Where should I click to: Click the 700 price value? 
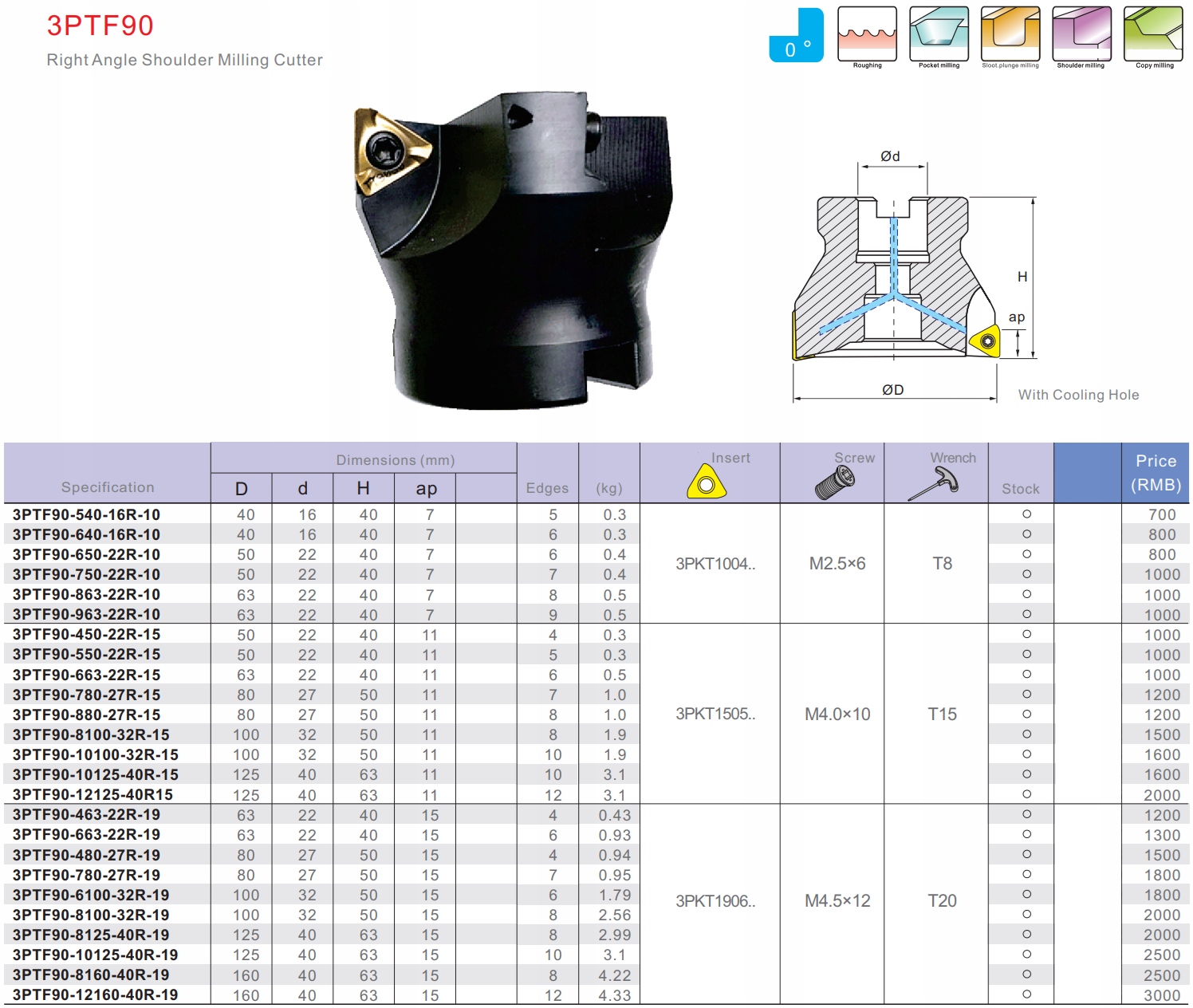coord(1162,514)
